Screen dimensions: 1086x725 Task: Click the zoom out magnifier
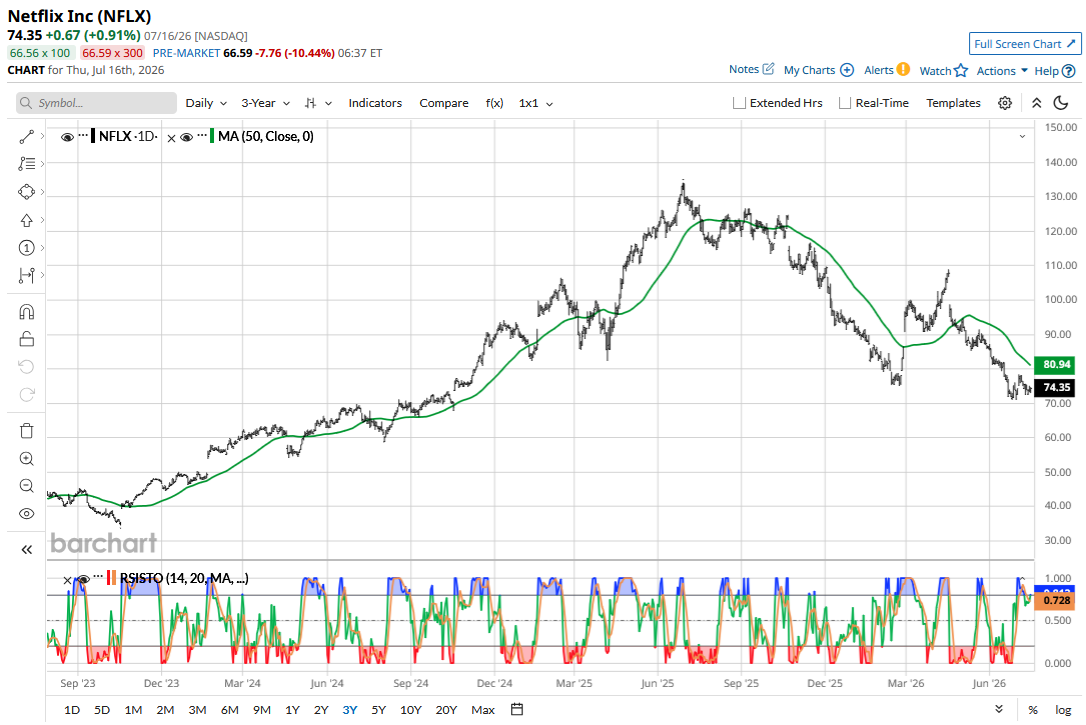click(x=26, y=486)
